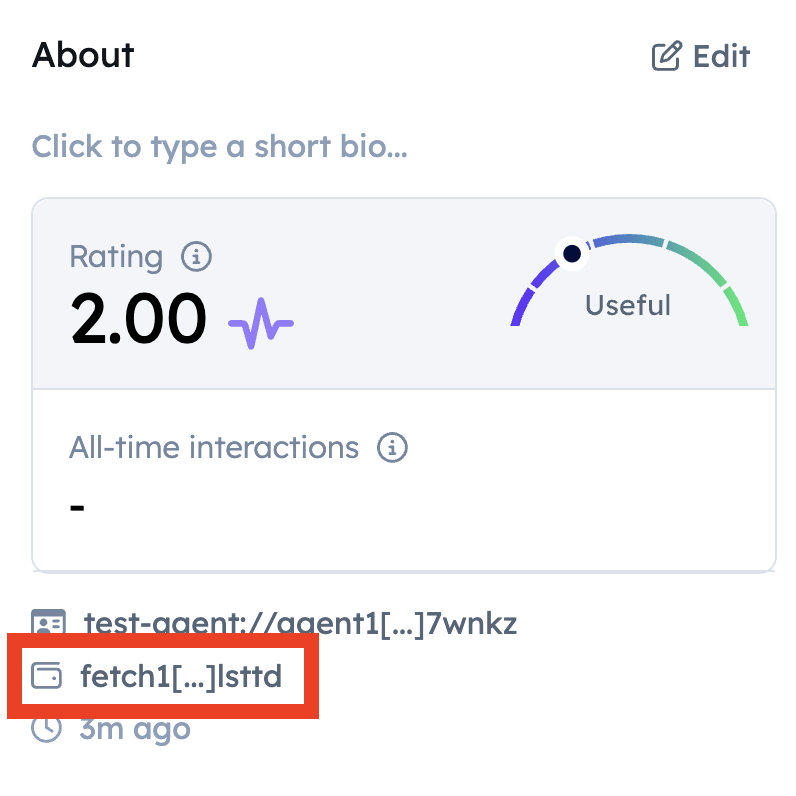Screen dimensions: 796x796
Task: Open the Rating info tooltip icon
Action: [196, 256]
